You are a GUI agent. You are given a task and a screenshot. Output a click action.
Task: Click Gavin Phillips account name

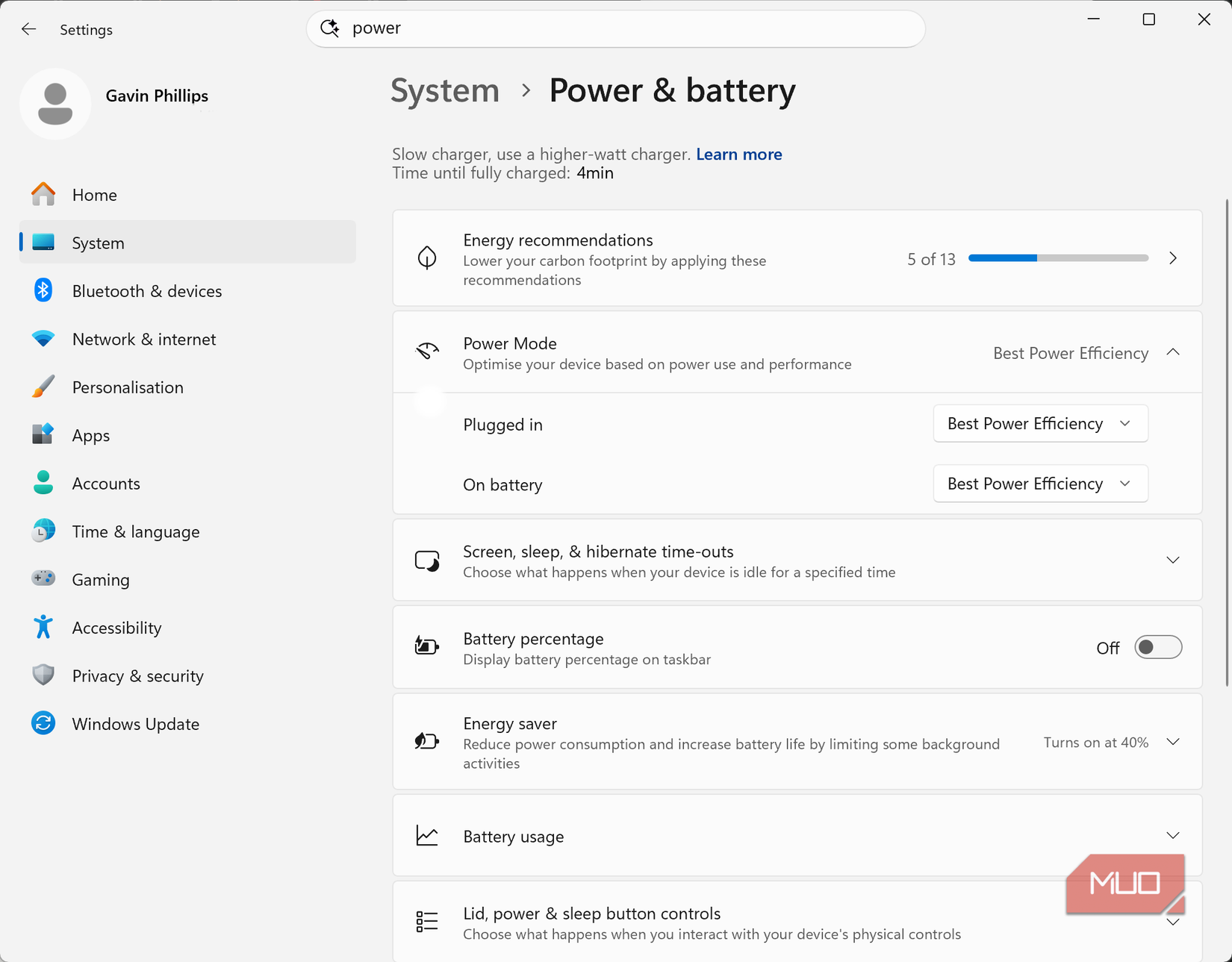[x=157, y=96]
